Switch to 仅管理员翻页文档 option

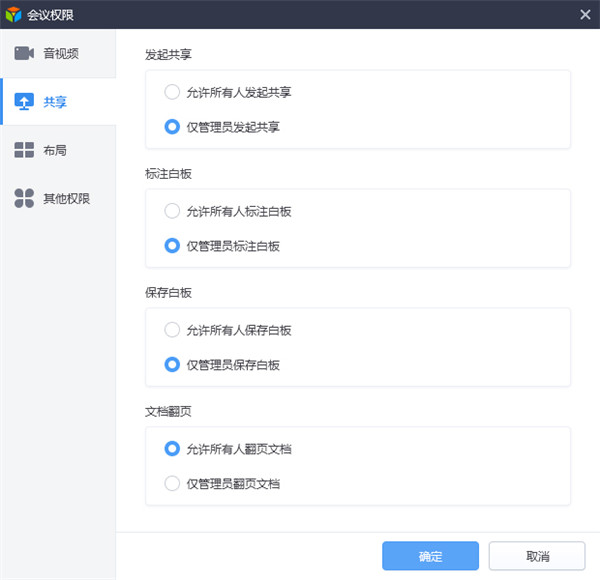coord(172,484)
